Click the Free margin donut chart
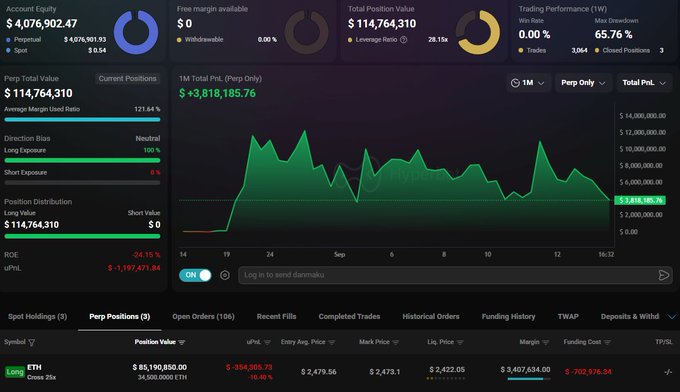 coord(307,32)
